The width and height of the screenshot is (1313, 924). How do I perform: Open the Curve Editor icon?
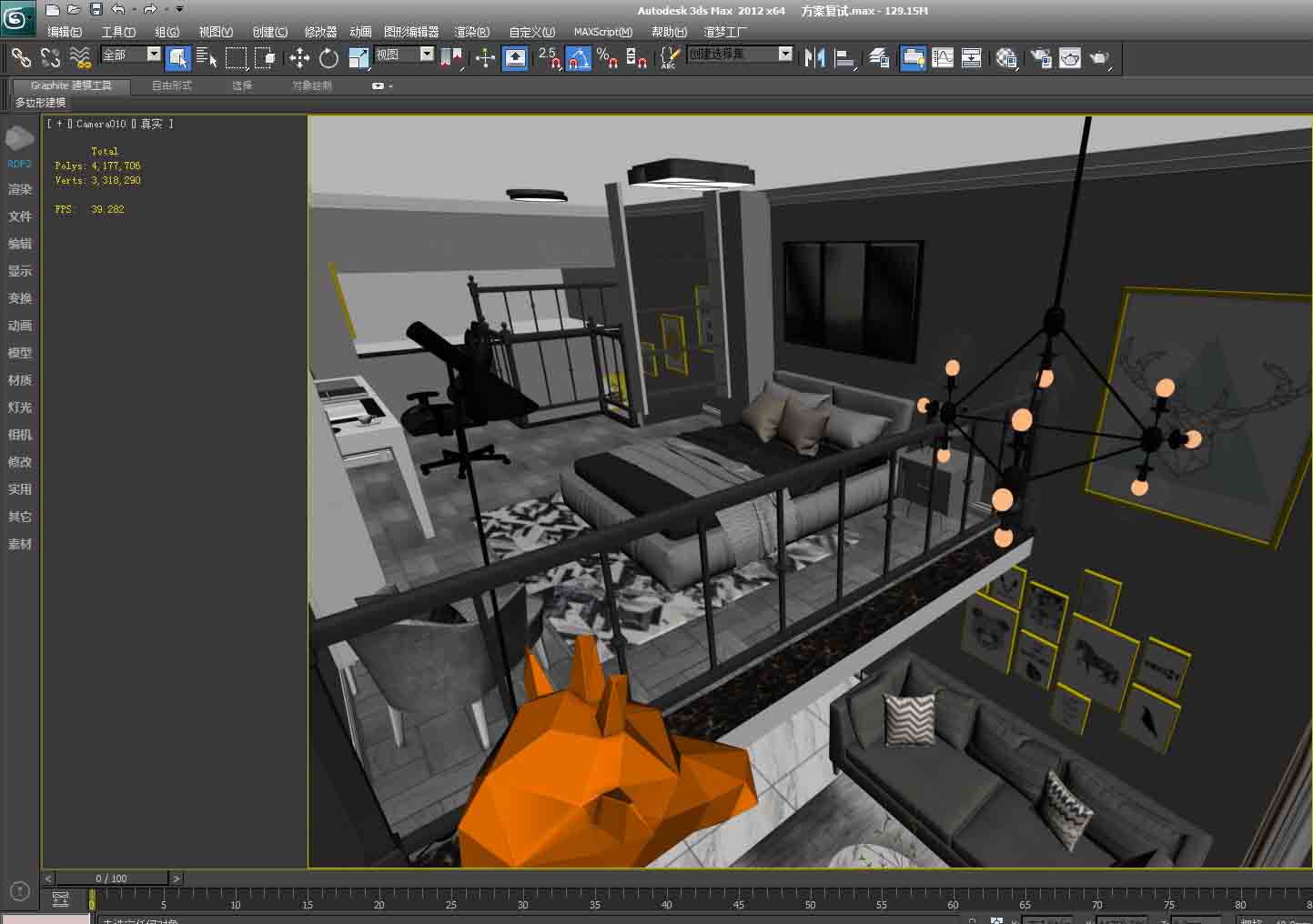click(943, 58)
